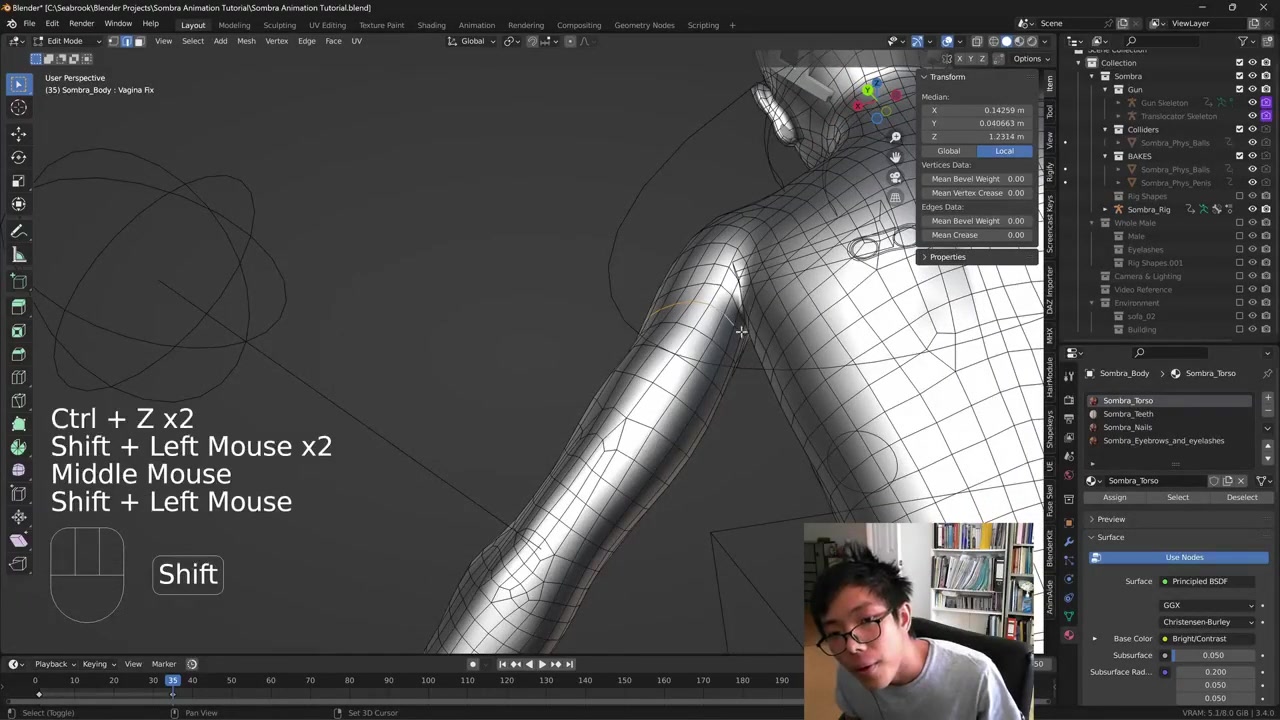Click the Assign material button
Image resolution: width=1280 pixels, height=720 pixels.
pos(1114,497)
